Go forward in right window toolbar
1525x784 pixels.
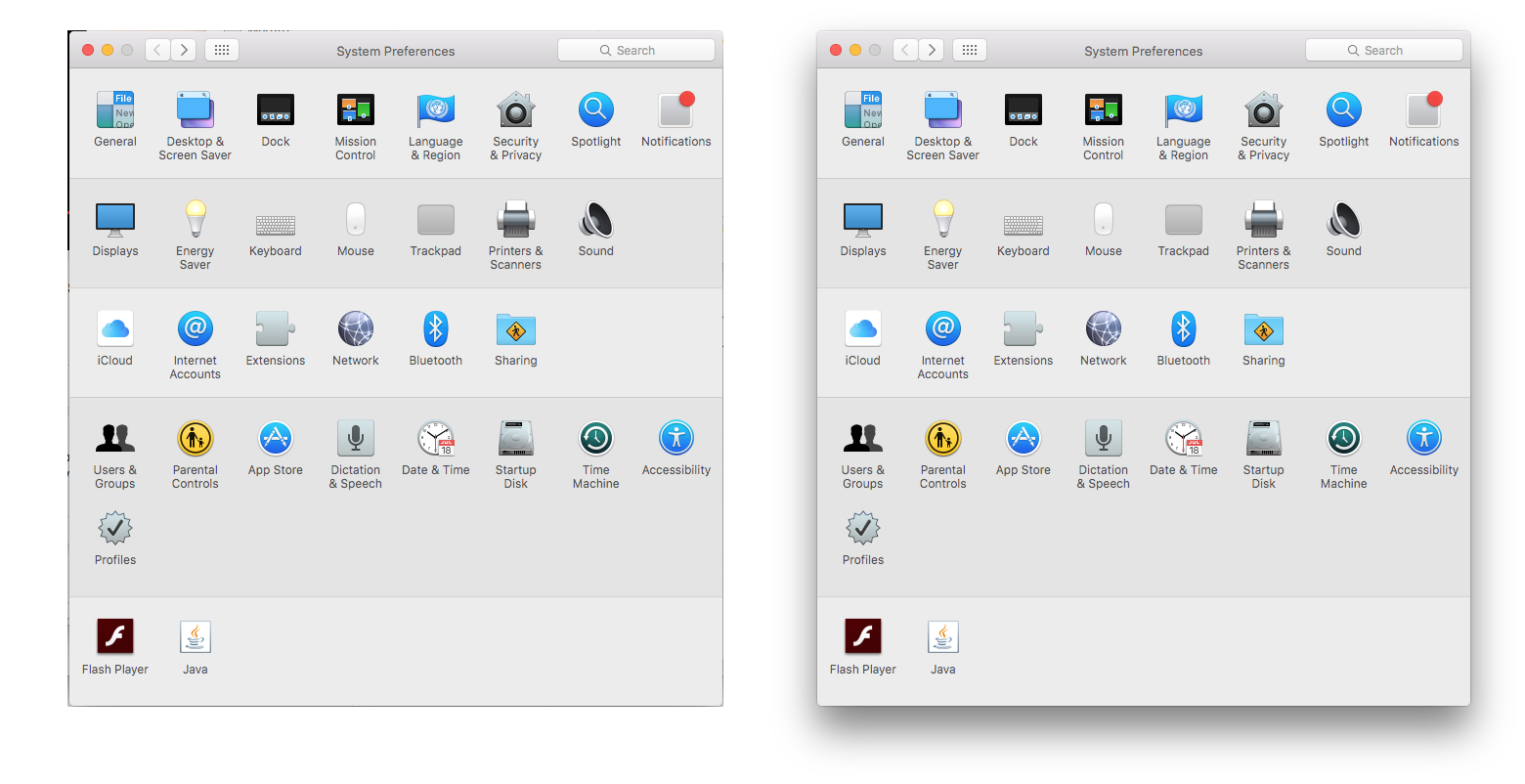point(932,50)
